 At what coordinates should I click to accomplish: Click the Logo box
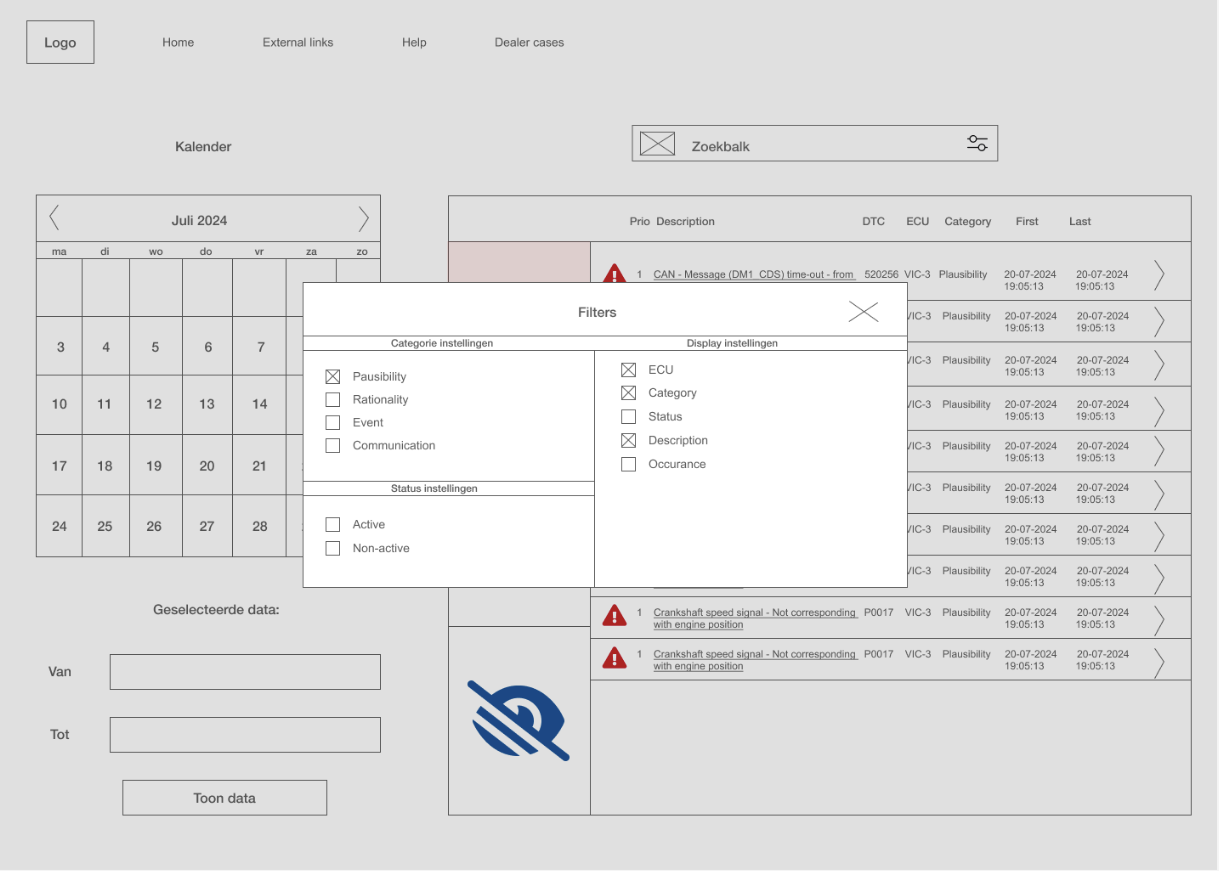click(60, 43)
